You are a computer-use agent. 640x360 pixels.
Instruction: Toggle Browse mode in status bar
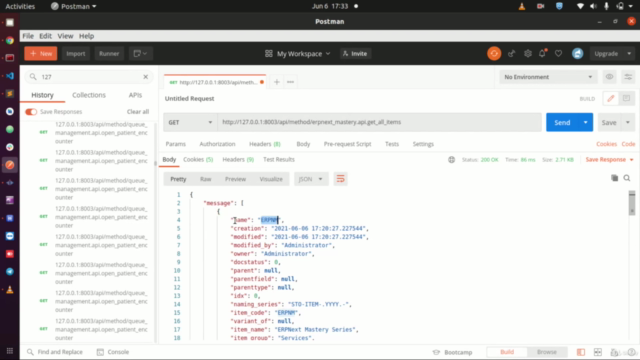(547, 352)
